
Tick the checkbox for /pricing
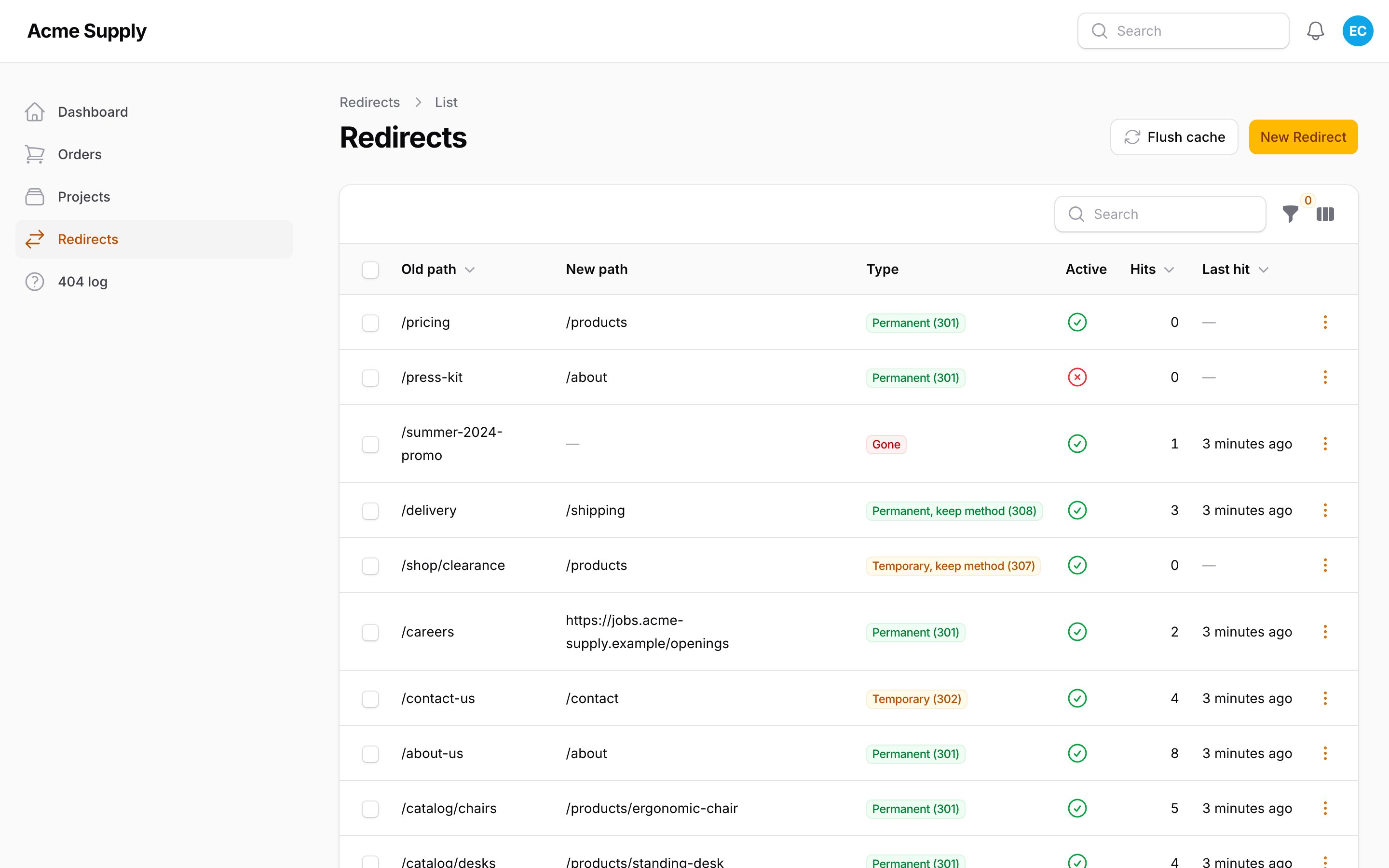point(370,323)
